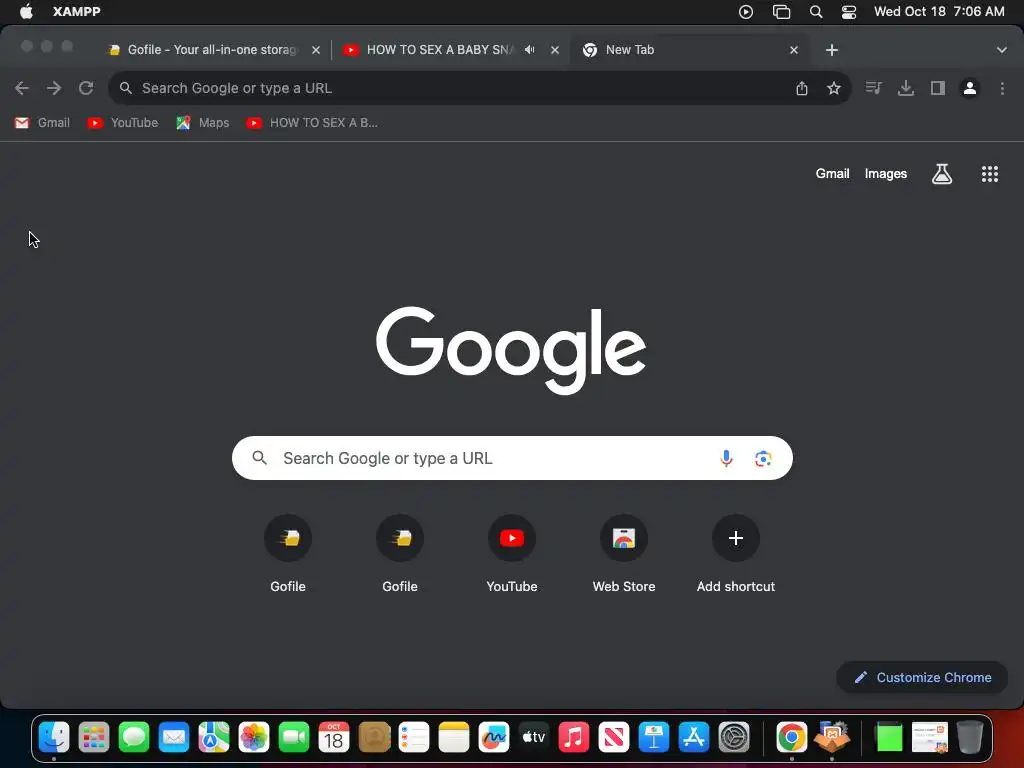Open Finder from the Dock

pyautogui.click(x=54, y=738)
